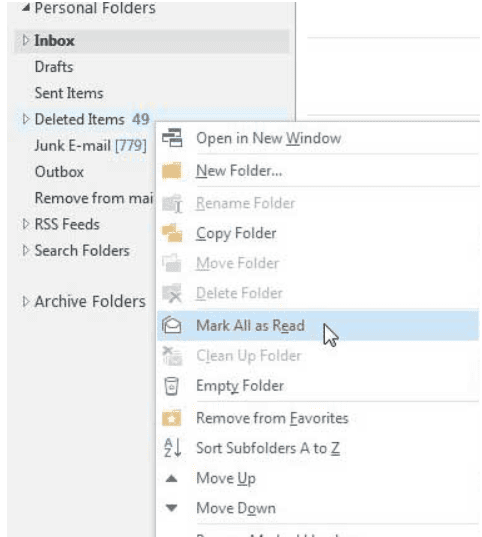
Task: Expand the RSS Feeds tree arrow
Action: 25,224
